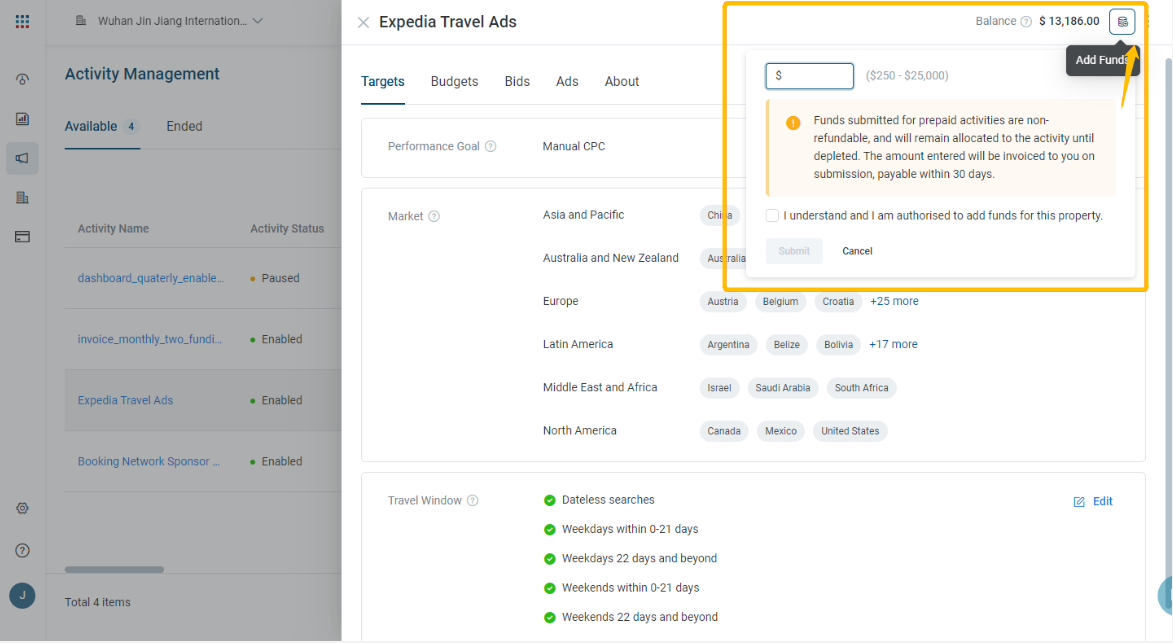Image resolution: width=1173 pixels, height=643 pixels.
Task: Click the Austria market tag
Action: [723, 302]
